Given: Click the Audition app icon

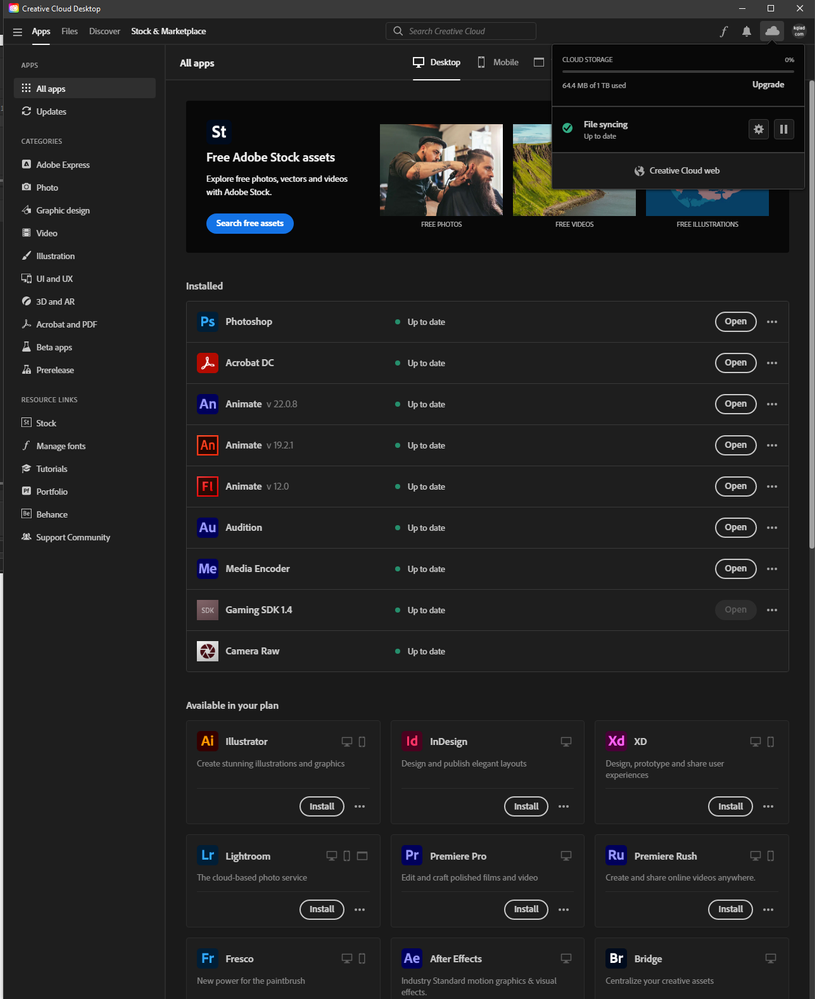Looking at the screenshot, I should click(207, 528).
